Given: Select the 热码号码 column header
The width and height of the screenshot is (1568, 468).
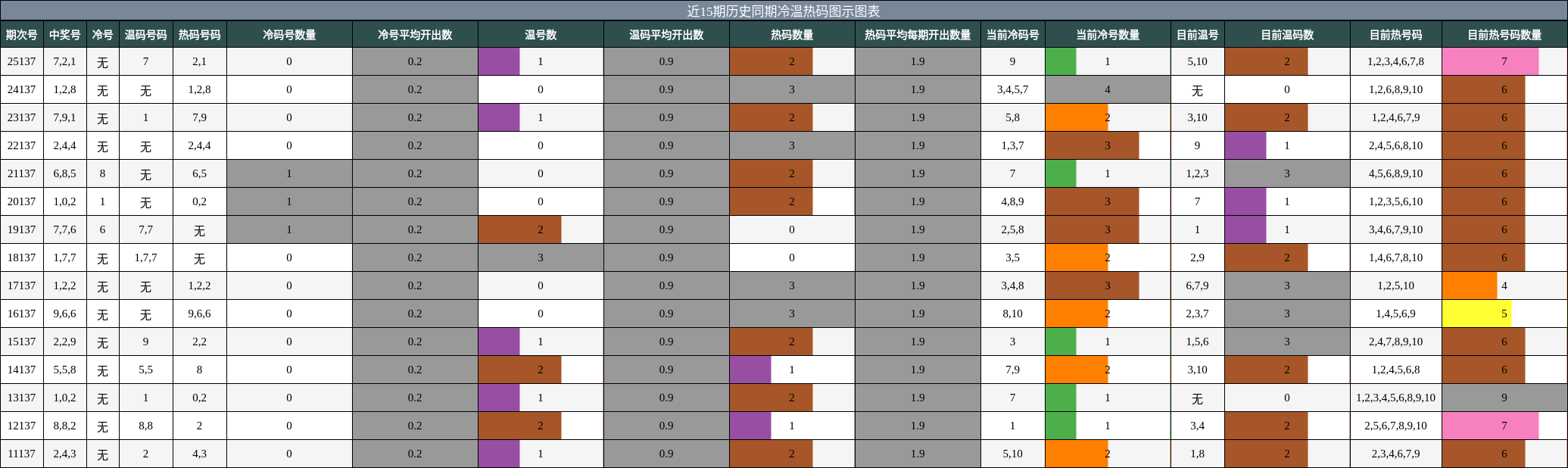Looking at the screenshot, I should point(199,34).
